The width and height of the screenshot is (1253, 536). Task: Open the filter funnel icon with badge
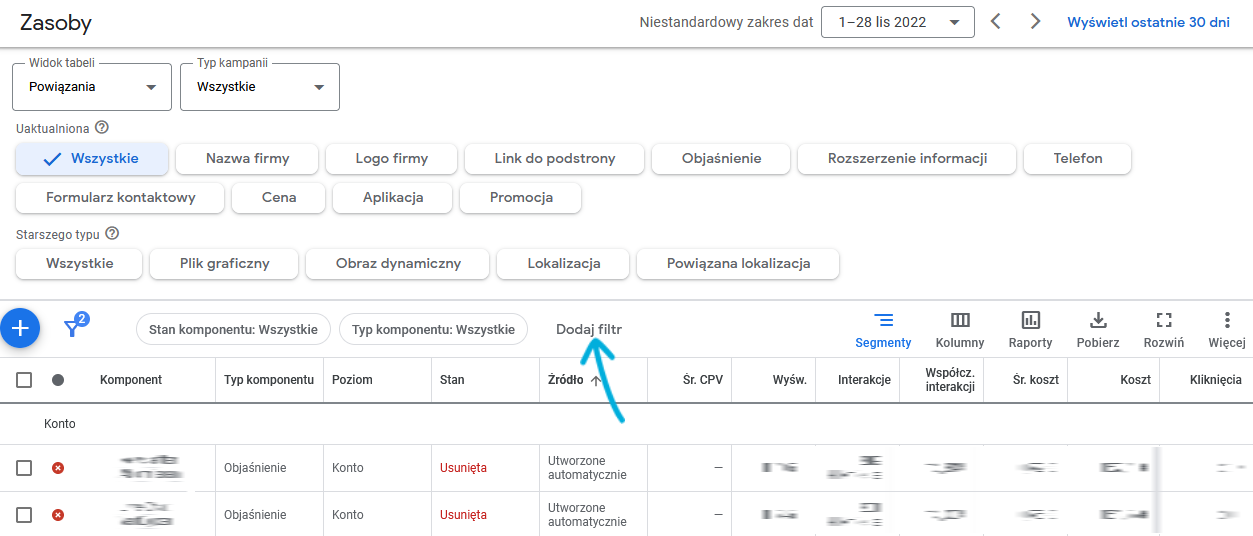(75, 324)
